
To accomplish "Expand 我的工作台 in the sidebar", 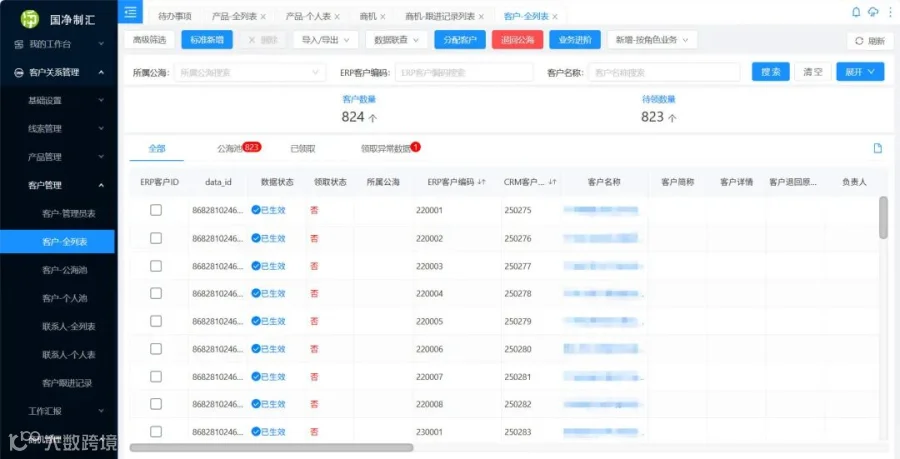I will pos(59,44).
